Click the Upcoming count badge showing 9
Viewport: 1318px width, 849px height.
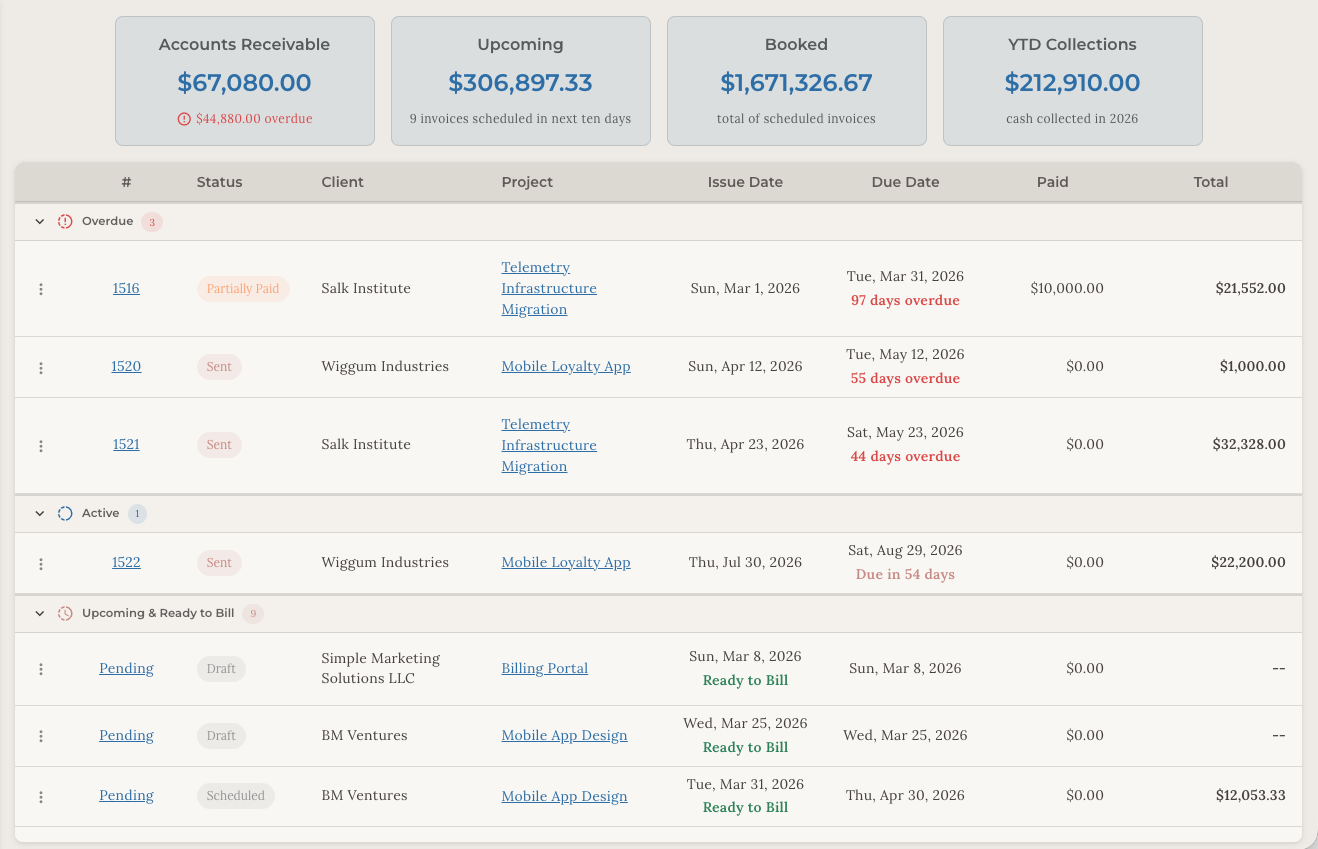(253, 614)
